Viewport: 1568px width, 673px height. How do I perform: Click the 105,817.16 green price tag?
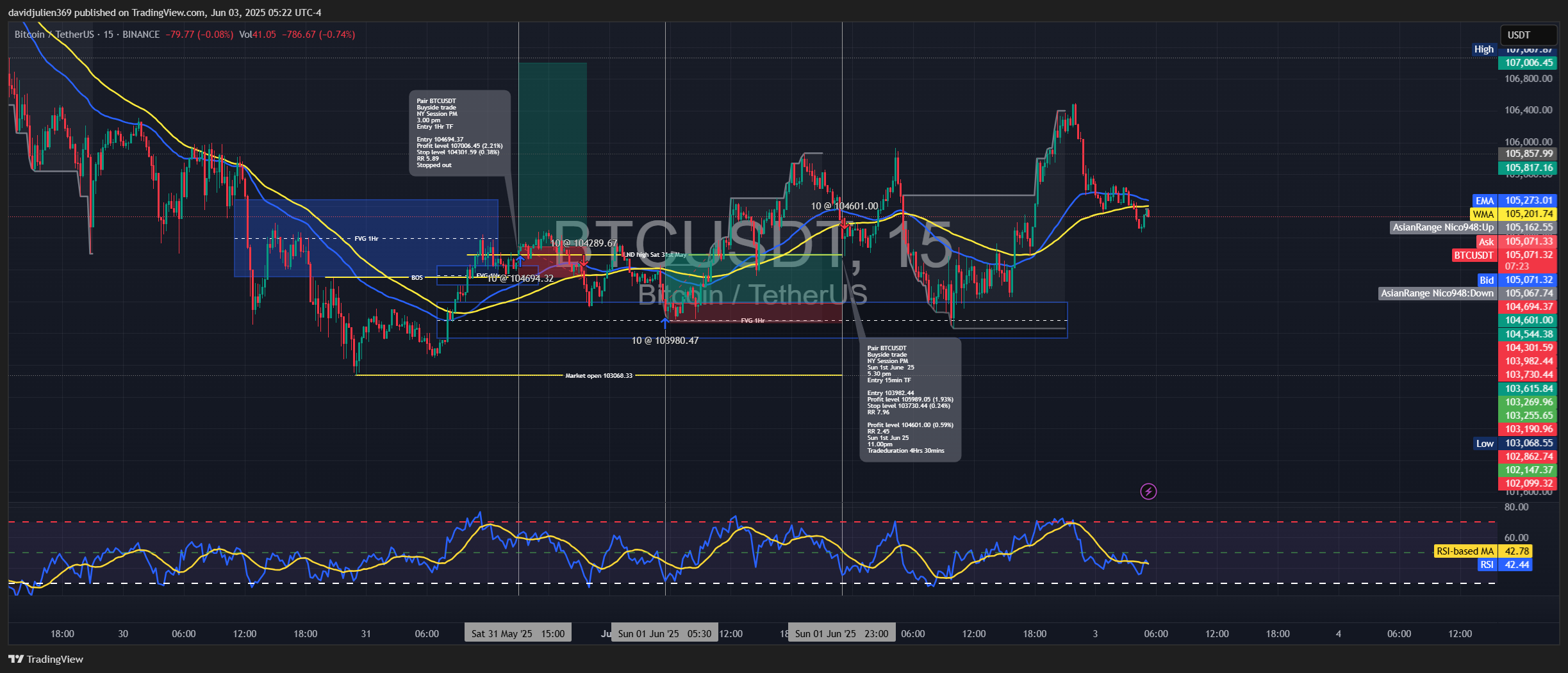click(1528, 168)
